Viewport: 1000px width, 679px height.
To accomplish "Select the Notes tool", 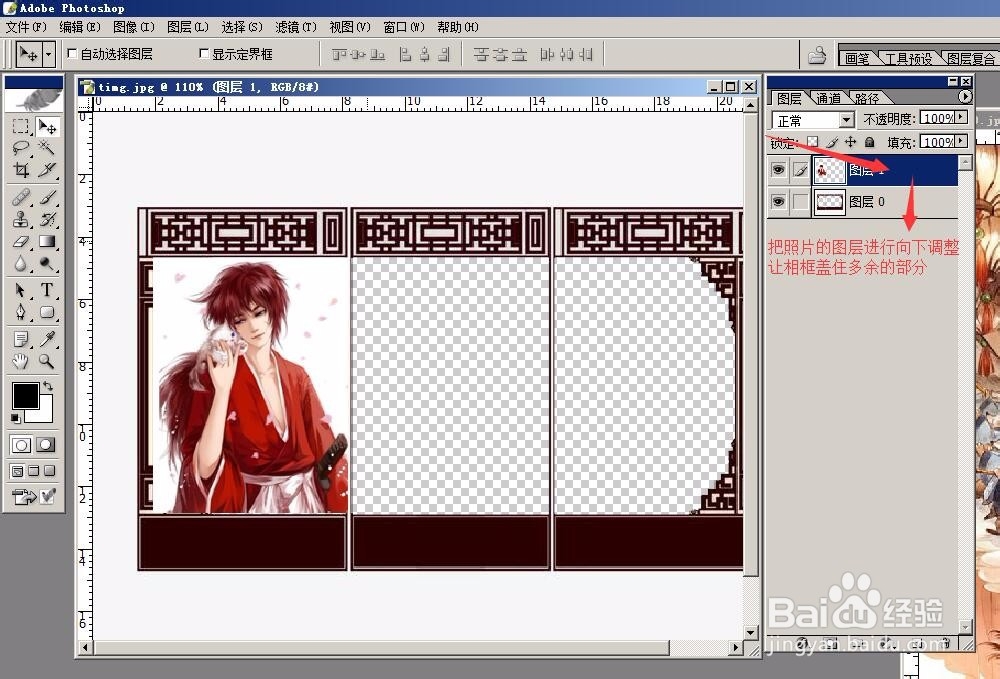I will coord(20,339).
